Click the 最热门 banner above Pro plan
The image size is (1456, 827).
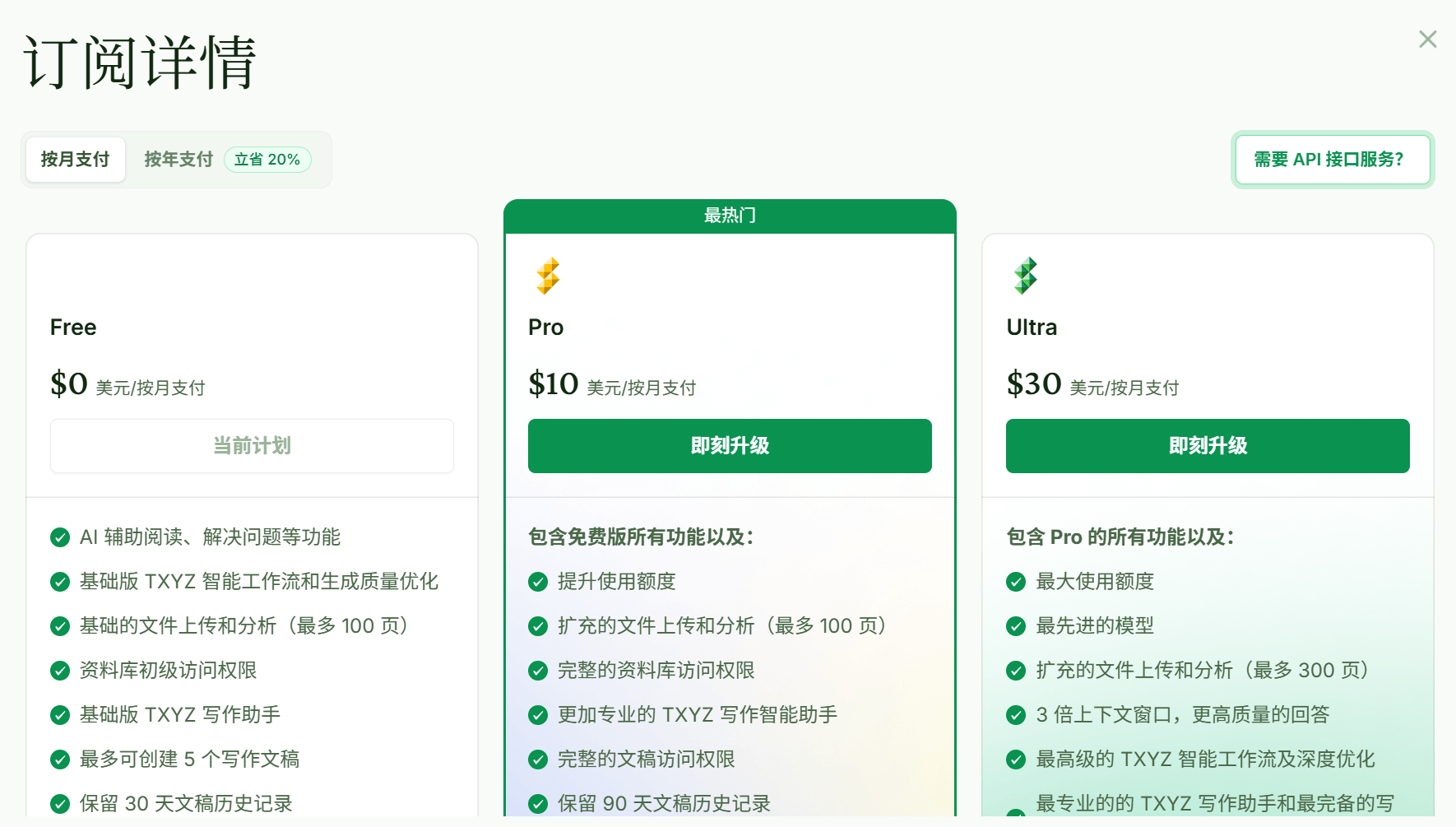click(x=729, y=216)
